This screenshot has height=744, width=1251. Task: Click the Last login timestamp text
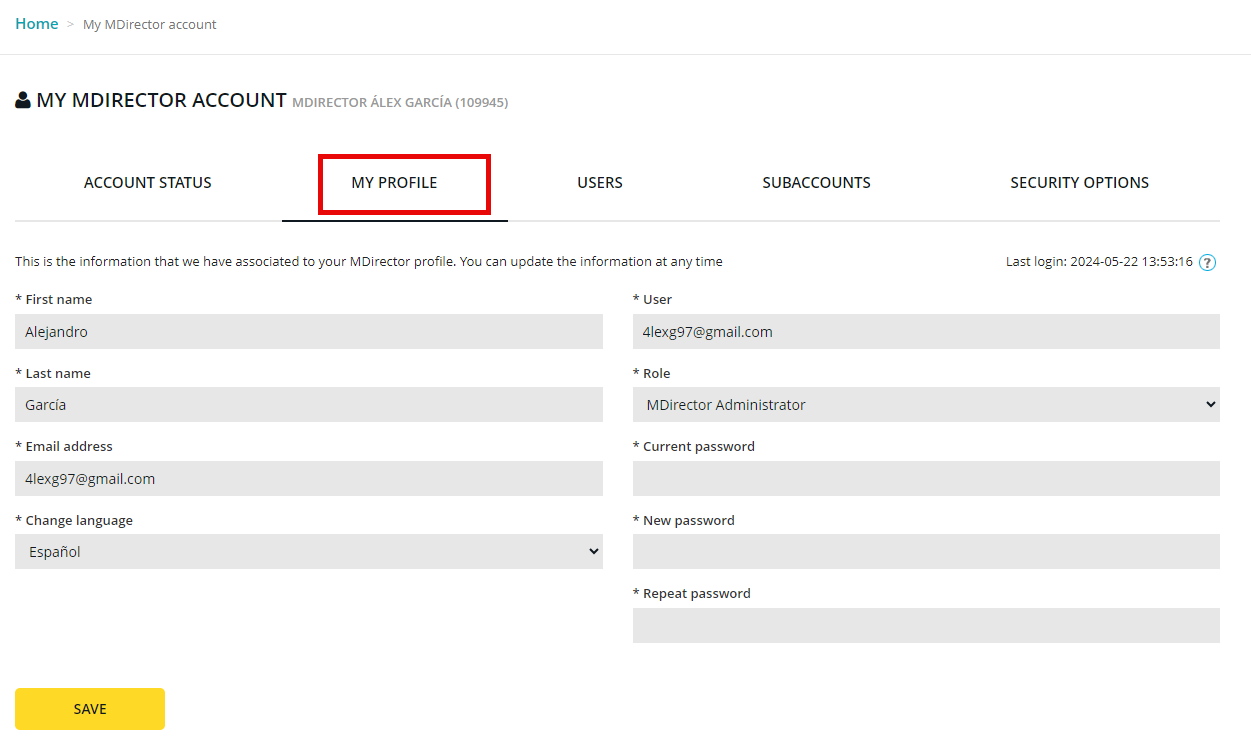1098,262
